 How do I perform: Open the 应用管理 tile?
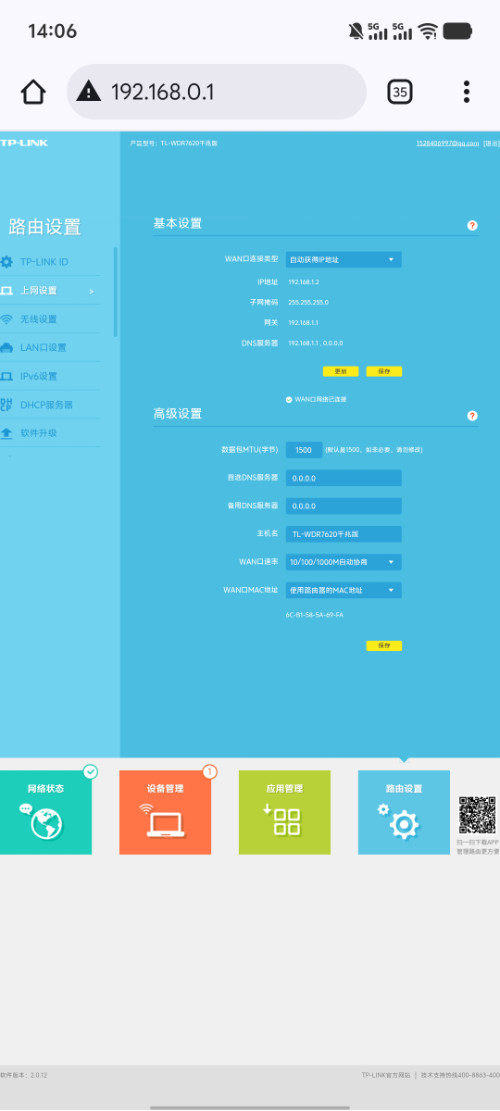(x=285, y=812)
